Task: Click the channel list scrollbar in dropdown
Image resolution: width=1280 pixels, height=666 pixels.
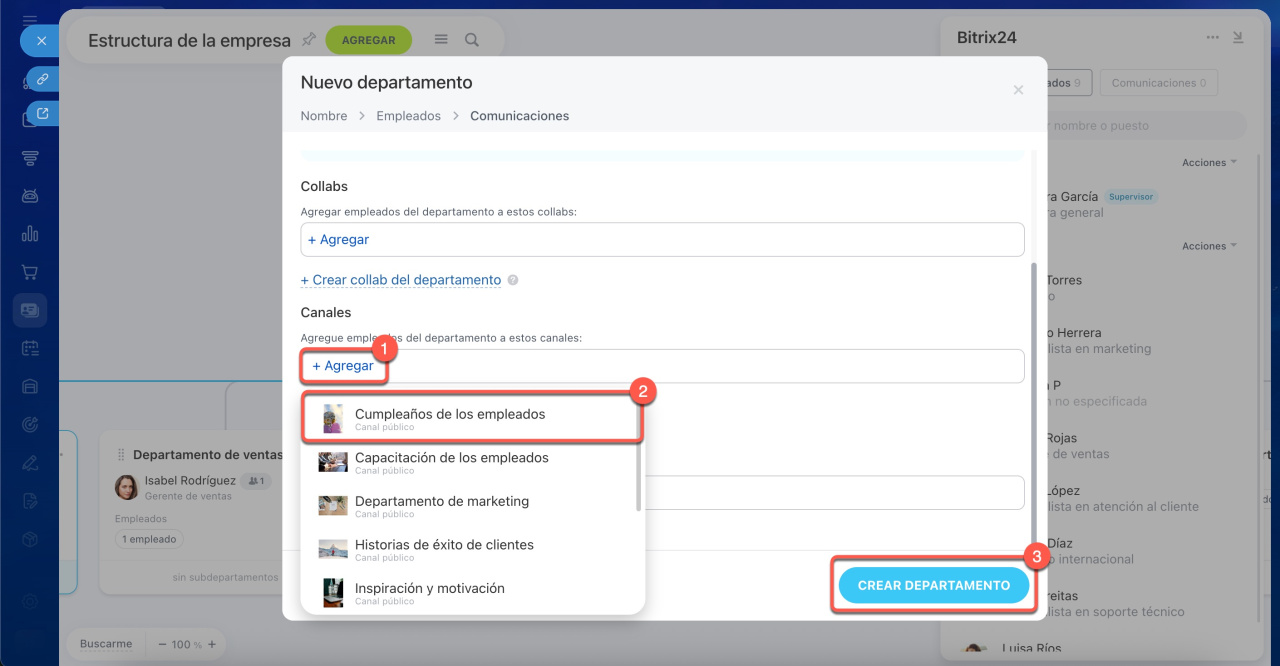Action: [x=638, y=460]
